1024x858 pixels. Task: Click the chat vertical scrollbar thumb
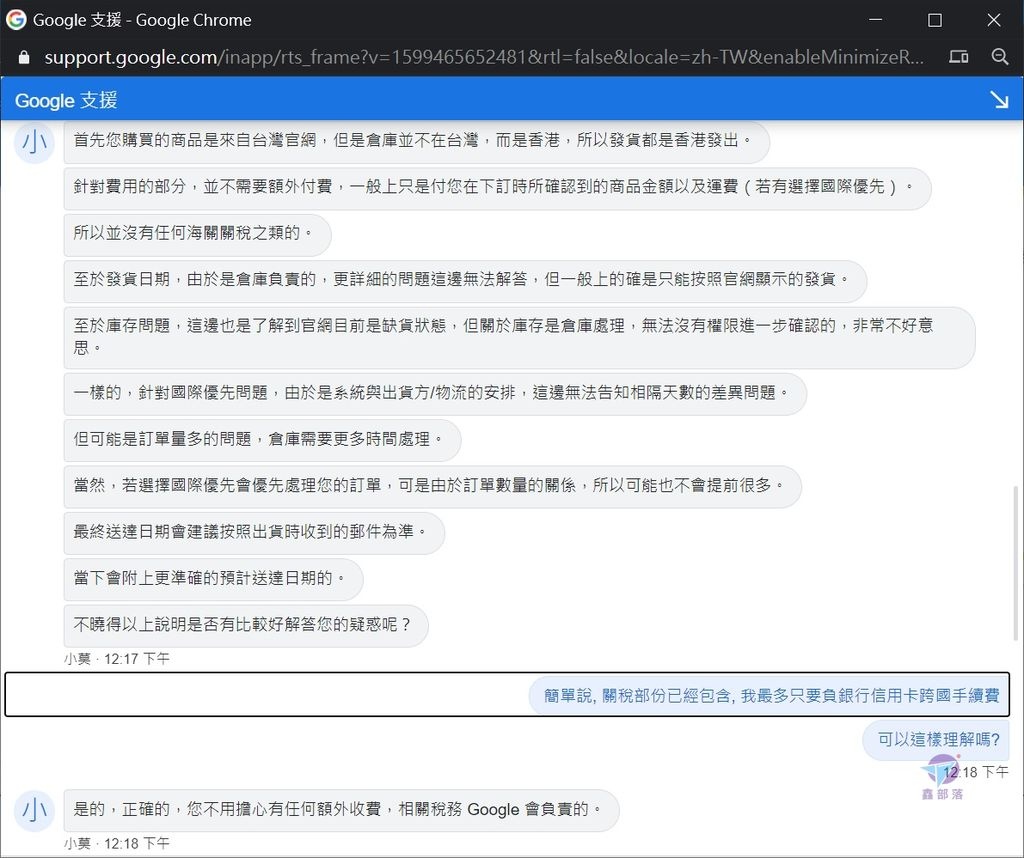tap(1015, 563)
